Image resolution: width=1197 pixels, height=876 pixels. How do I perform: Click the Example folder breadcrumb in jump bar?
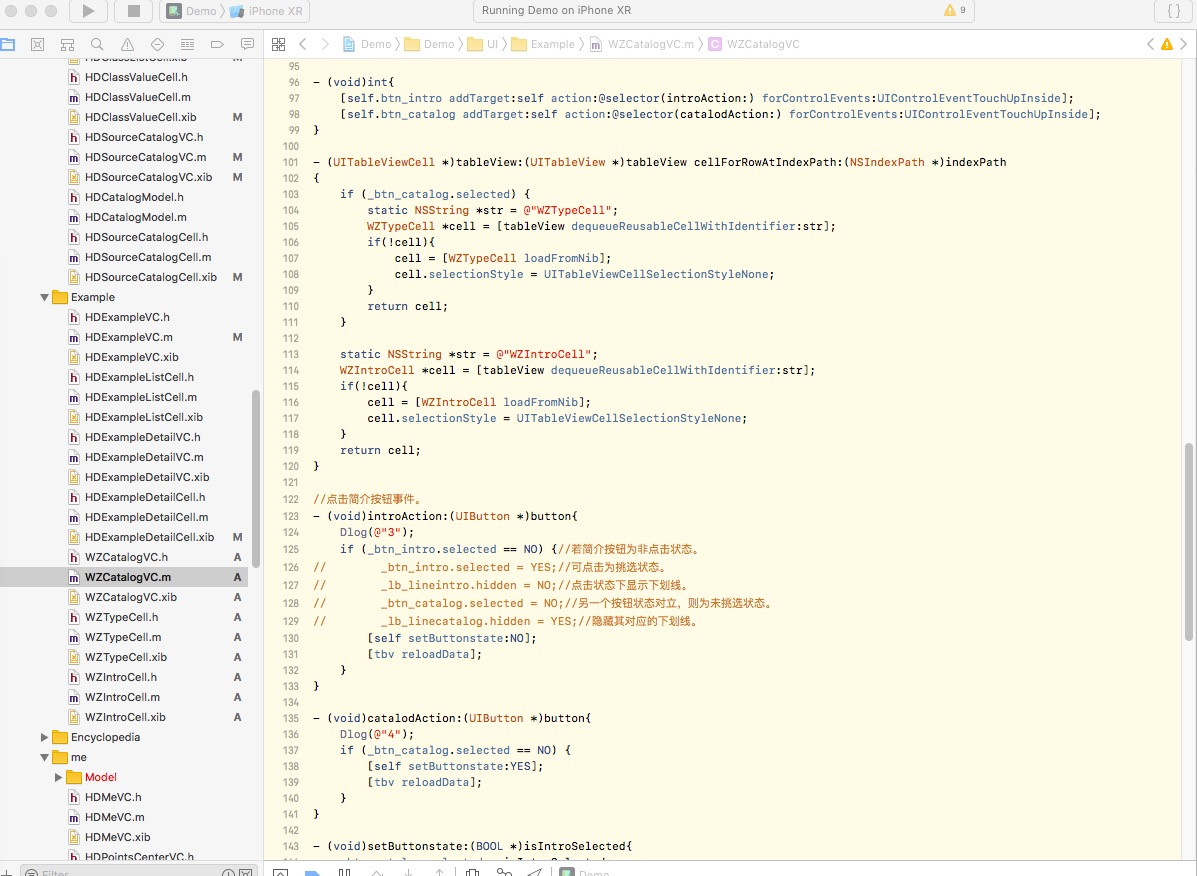pos(552,44)
